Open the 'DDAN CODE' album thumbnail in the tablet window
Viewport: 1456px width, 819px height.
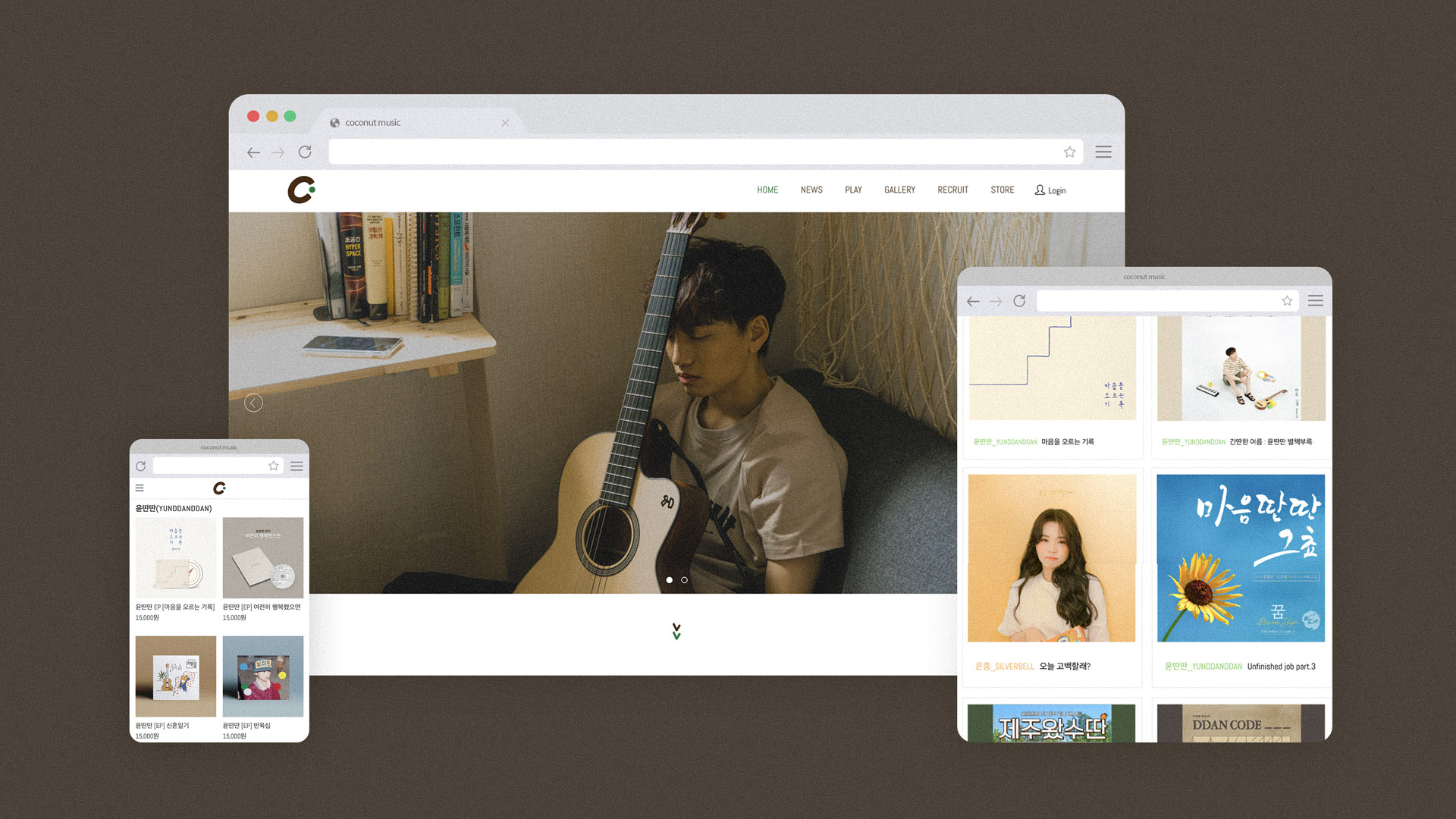click(x=1241, y=723)
